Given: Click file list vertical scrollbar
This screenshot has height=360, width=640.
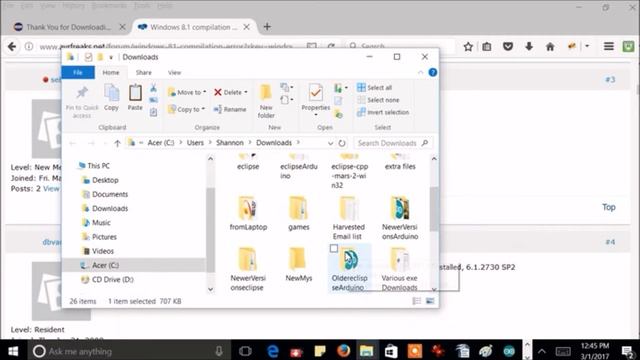Looking at the screenshot, I should click(434, 209).
